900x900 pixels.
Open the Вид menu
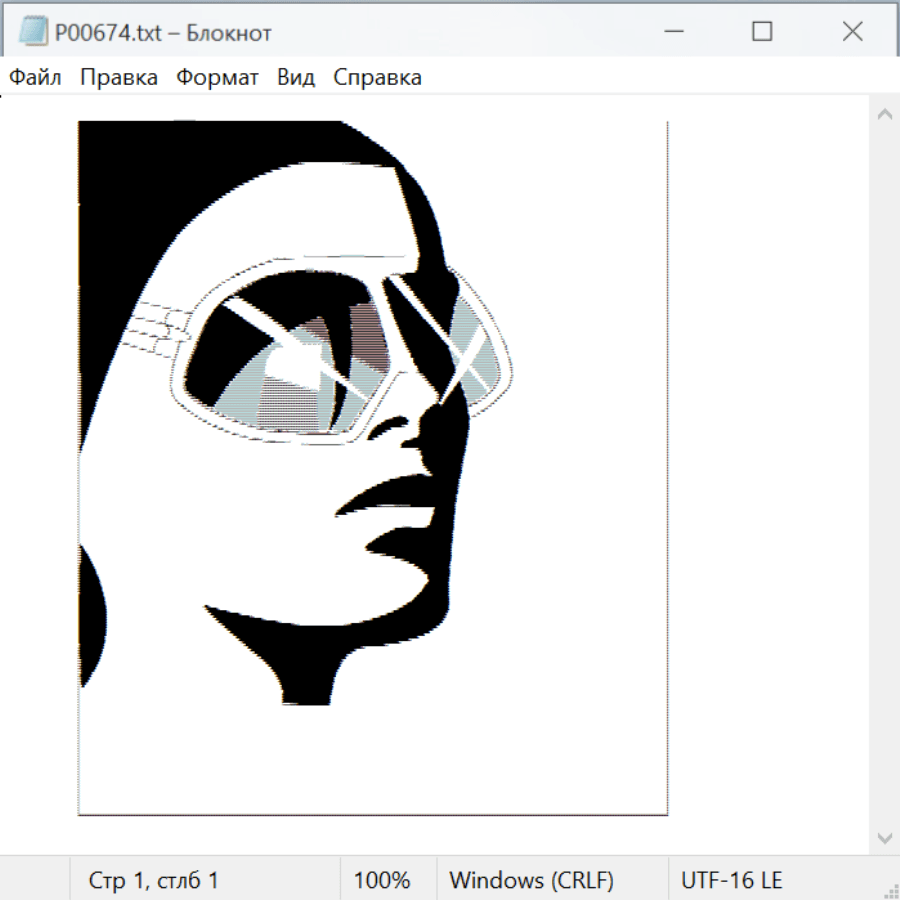click(295, 78)
